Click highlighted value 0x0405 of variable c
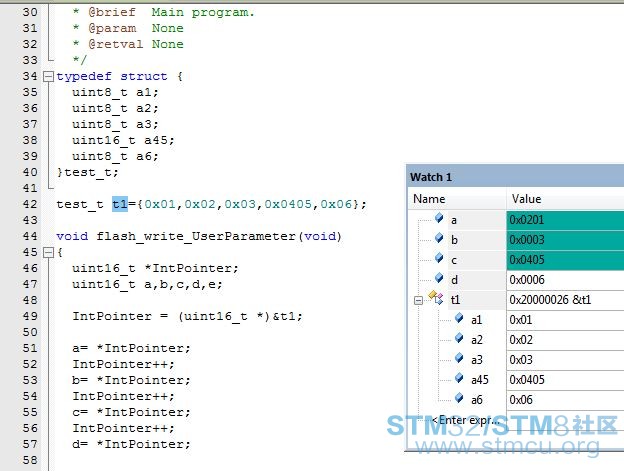Image resolution: width=624 pixels, height=471 pixels. 527,260
